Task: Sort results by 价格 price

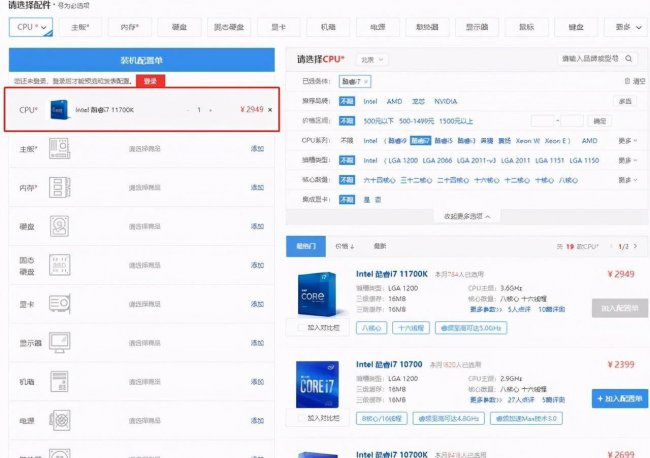Action: (x=344, y=246)
